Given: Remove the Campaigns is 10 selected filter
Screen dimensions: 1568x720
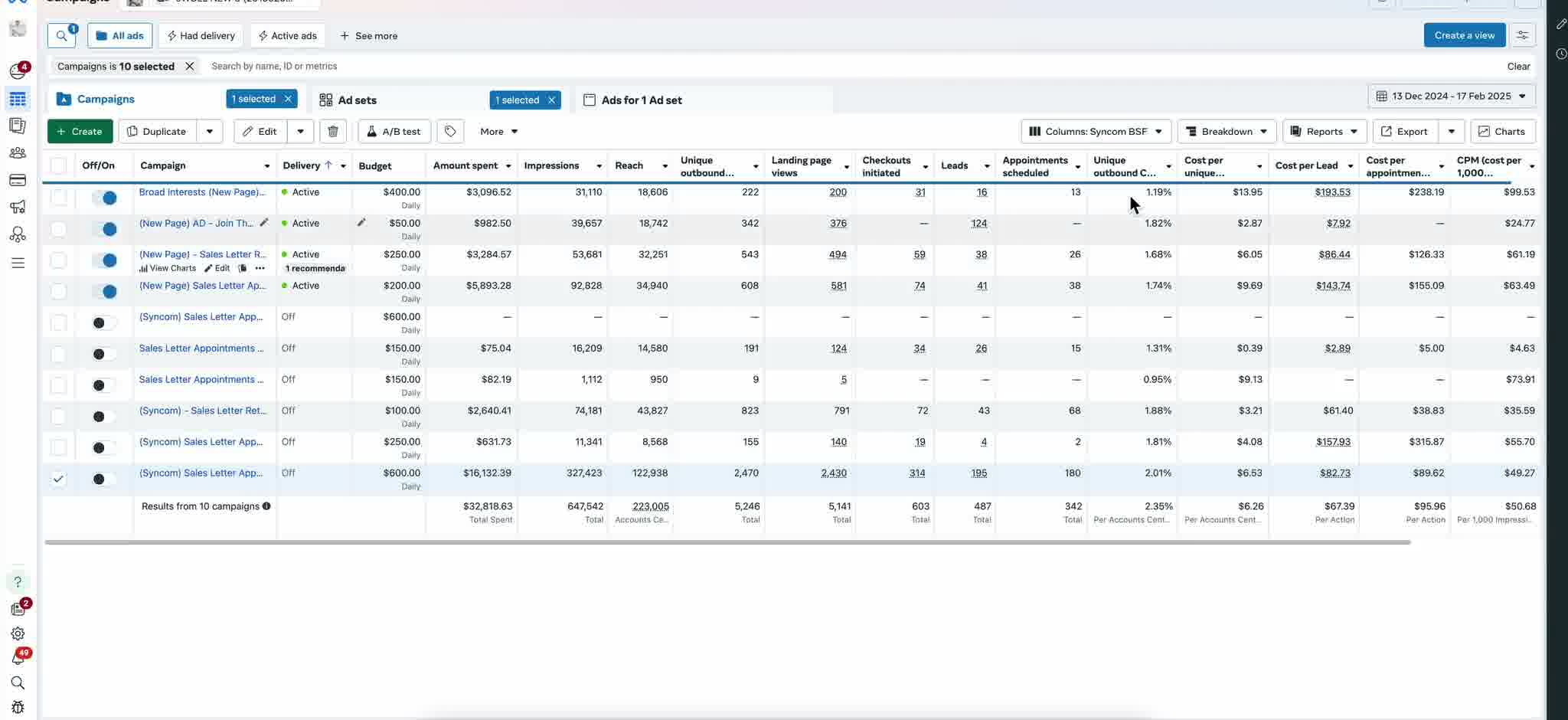Looking at the screenshot, I should 190,67.
